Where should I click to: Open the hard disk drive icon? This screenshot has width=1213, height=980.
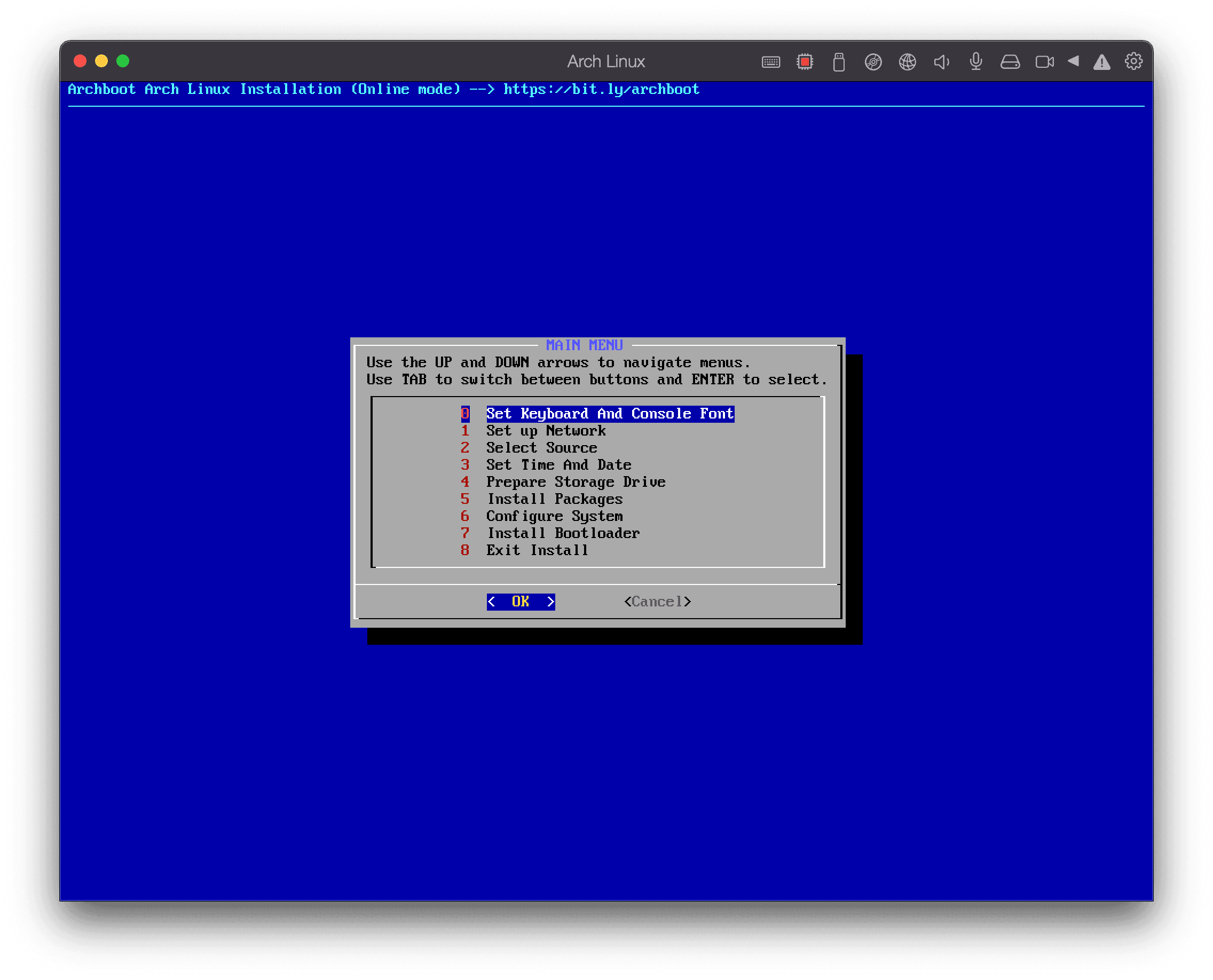tap(1010, 62)
